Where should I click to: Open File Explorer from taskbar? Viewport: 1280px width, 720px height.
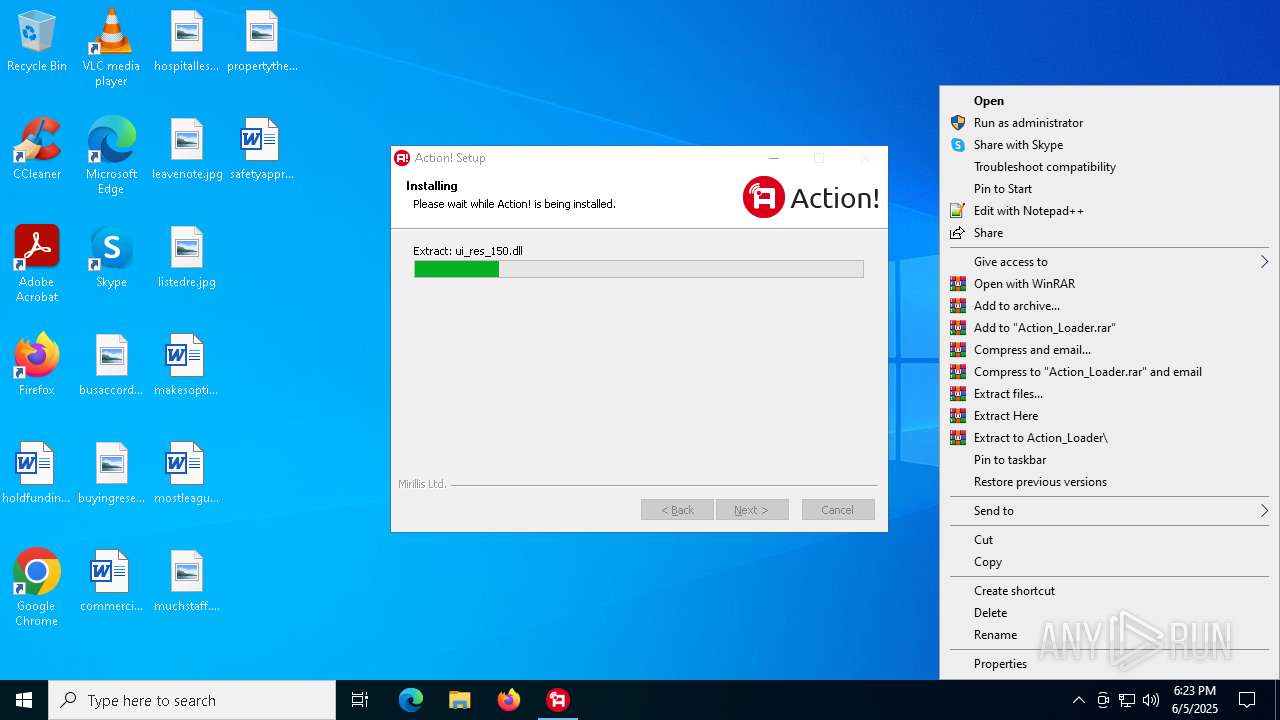pos(460,700)
